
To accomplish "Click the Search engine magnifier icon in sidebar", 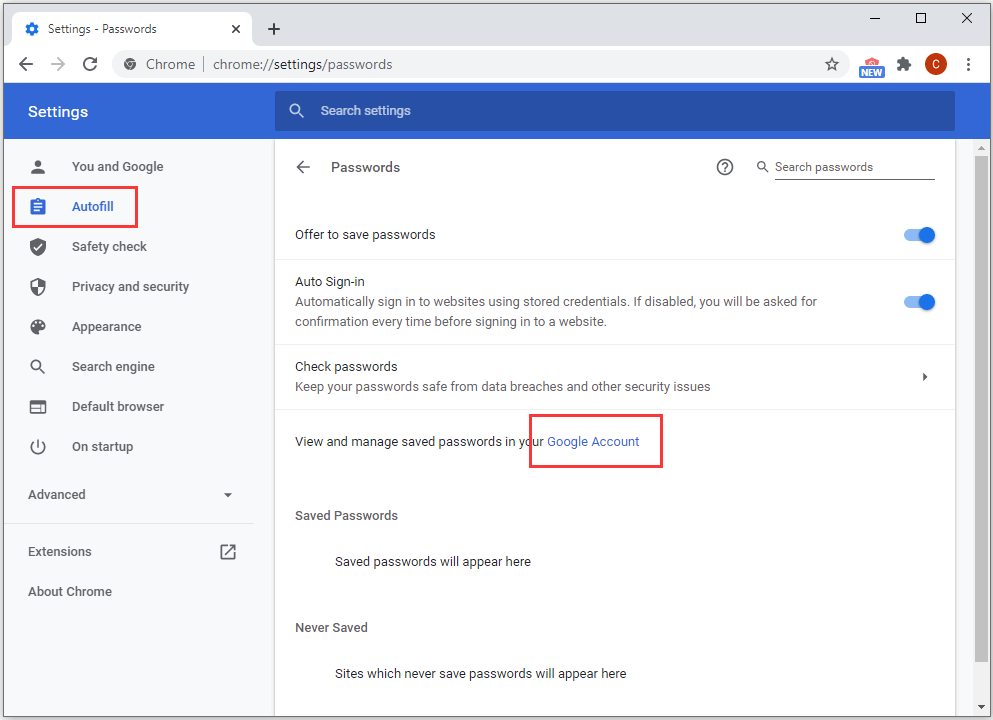I will coord(38,367).
